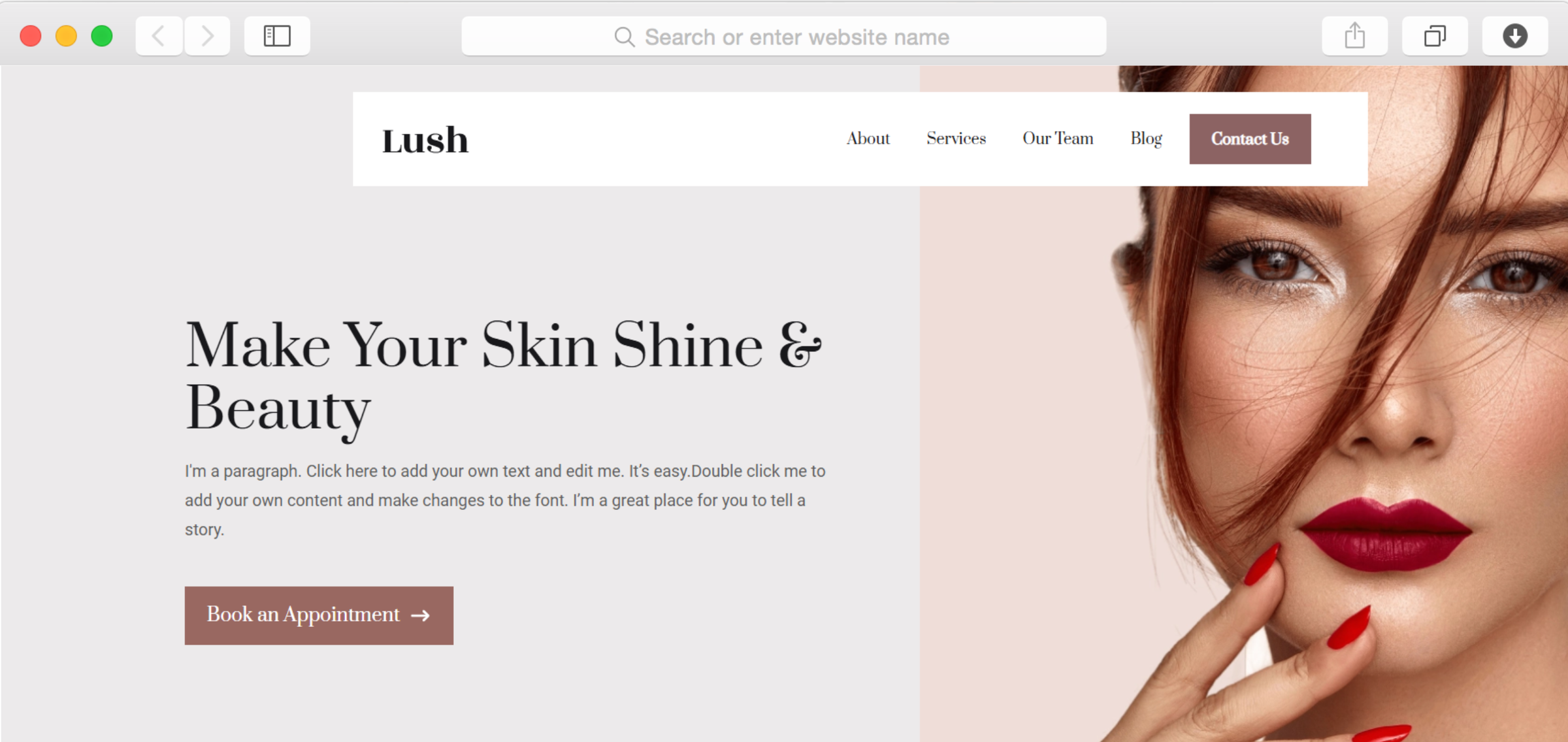This screenshot has height=742, width=1568.
Task: Toggle the sidebar panel icon
Action: tap(277, 36)
